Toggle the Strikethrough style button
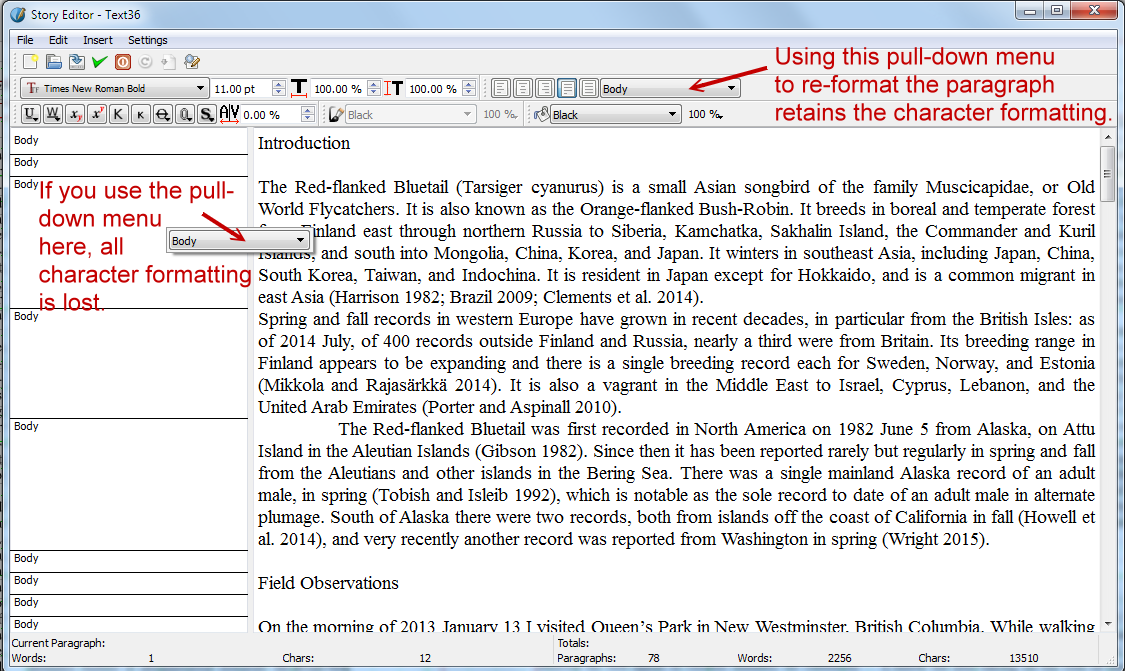The height and width of the screenshot is (671, 1125). 162,115
